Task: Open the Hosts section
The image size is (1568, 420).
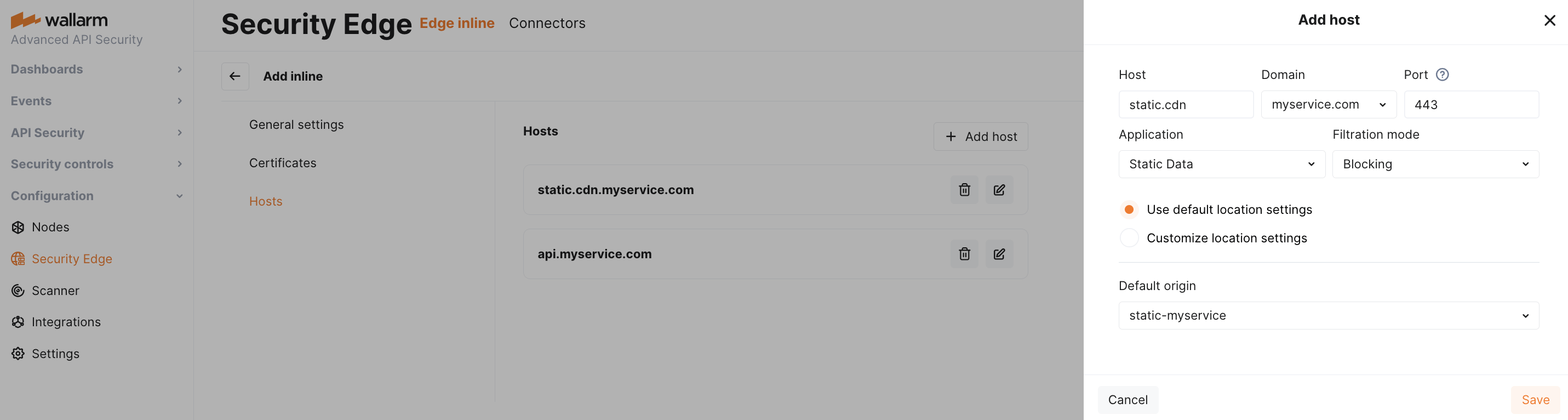Action: coord(265,201)
